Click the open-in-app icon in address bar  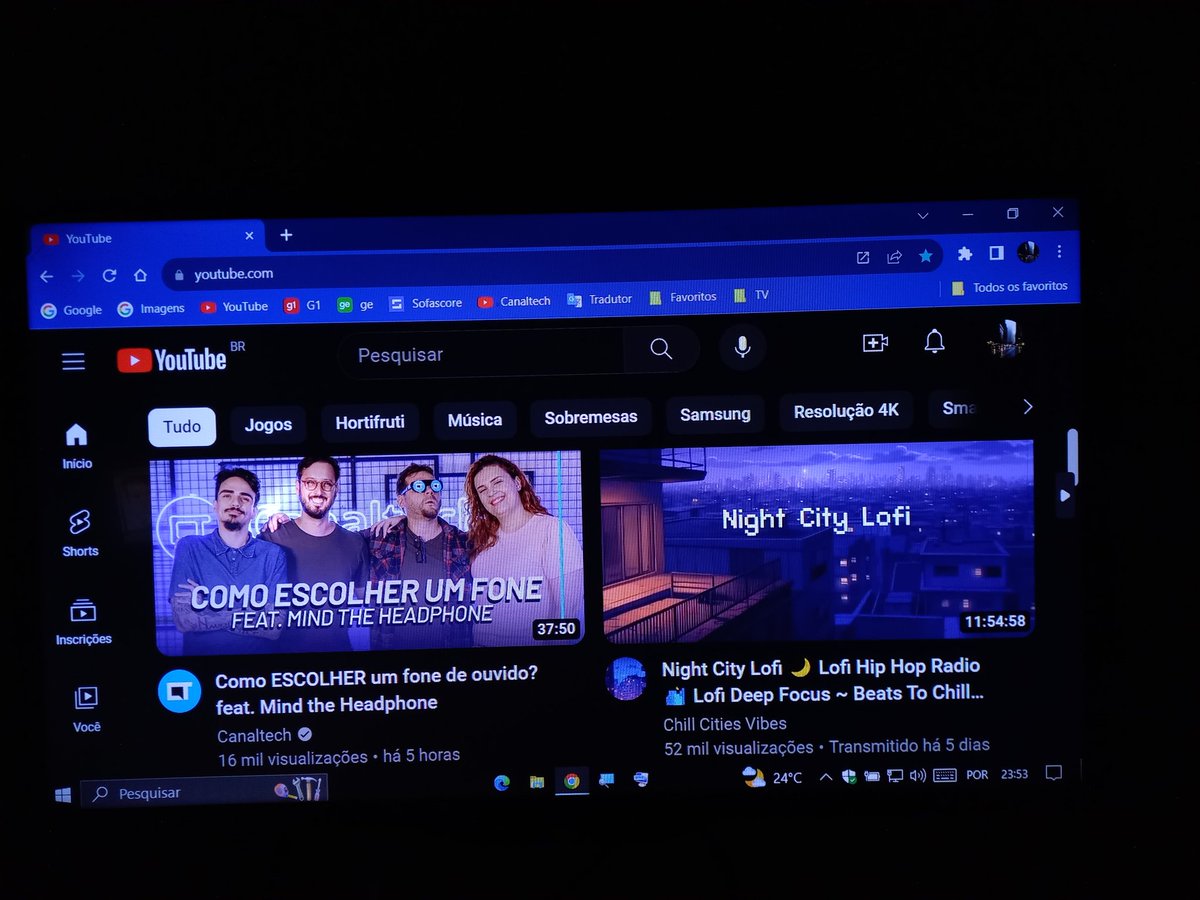[863, 258]
